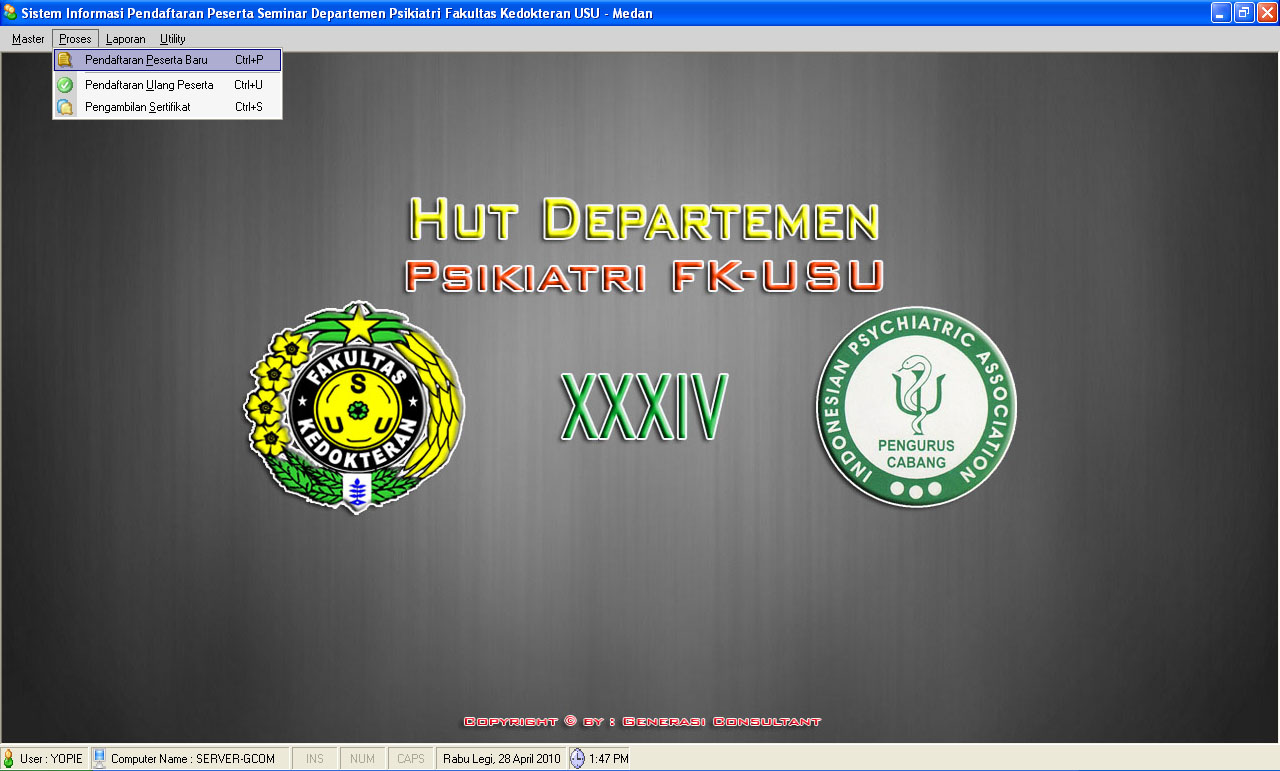Click the user icon beside YOPIE
This screenshot has width=1280, height=771.
9,759
